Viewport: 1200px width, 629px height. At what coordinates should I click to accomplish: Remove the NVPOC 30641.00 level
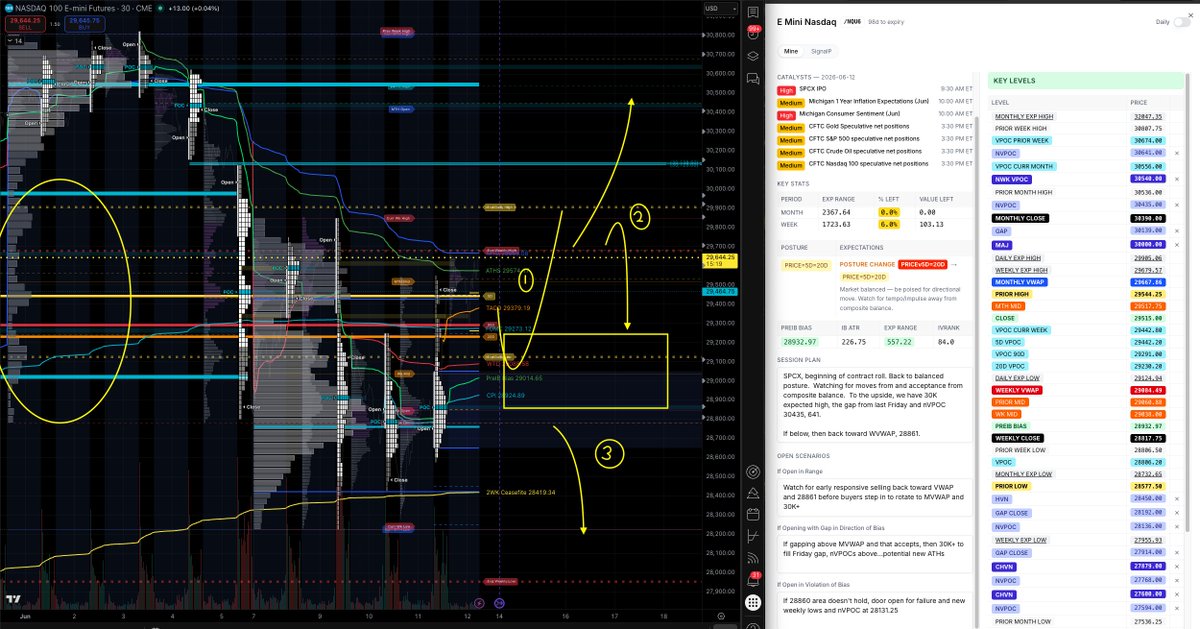point(1176,153)
